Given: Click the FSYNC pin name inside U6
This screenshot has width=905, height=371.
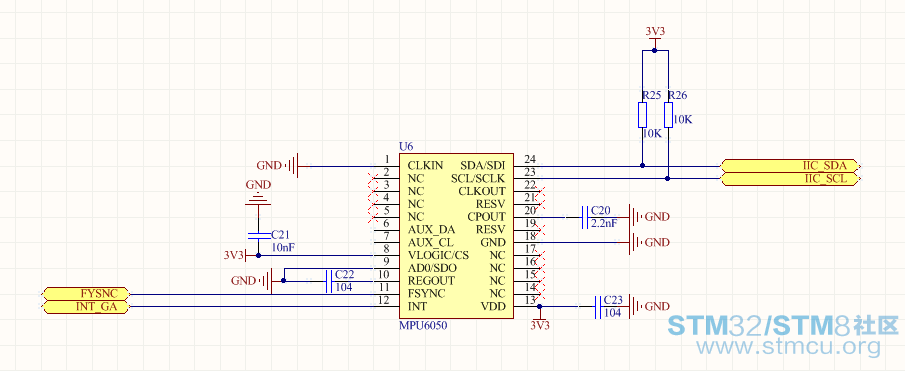Looking at the screenshot, I should pos(426,293).
